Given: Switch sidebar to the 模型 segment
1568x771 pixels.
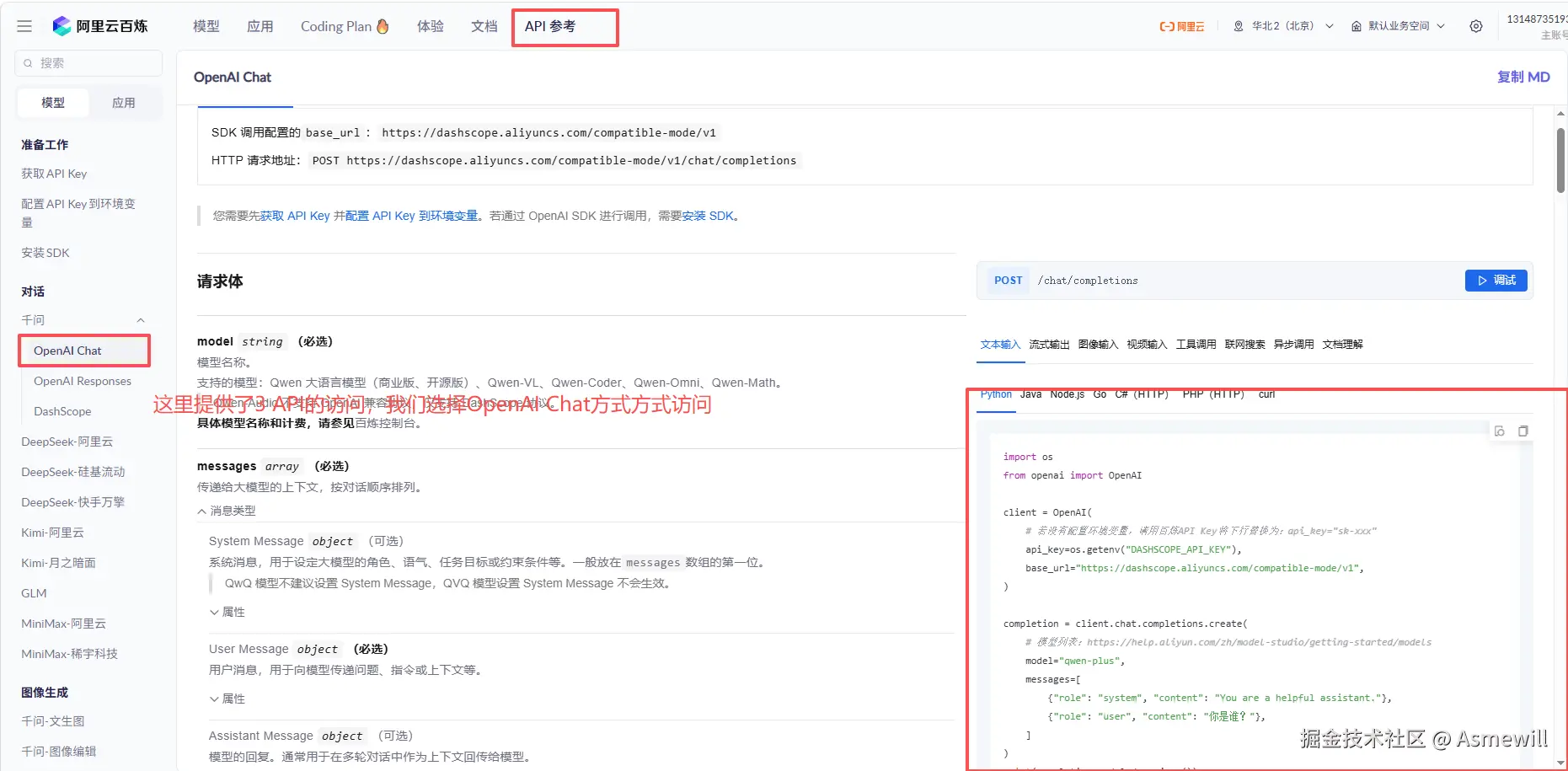Looking at the screenshot, I should pos(53,103).
